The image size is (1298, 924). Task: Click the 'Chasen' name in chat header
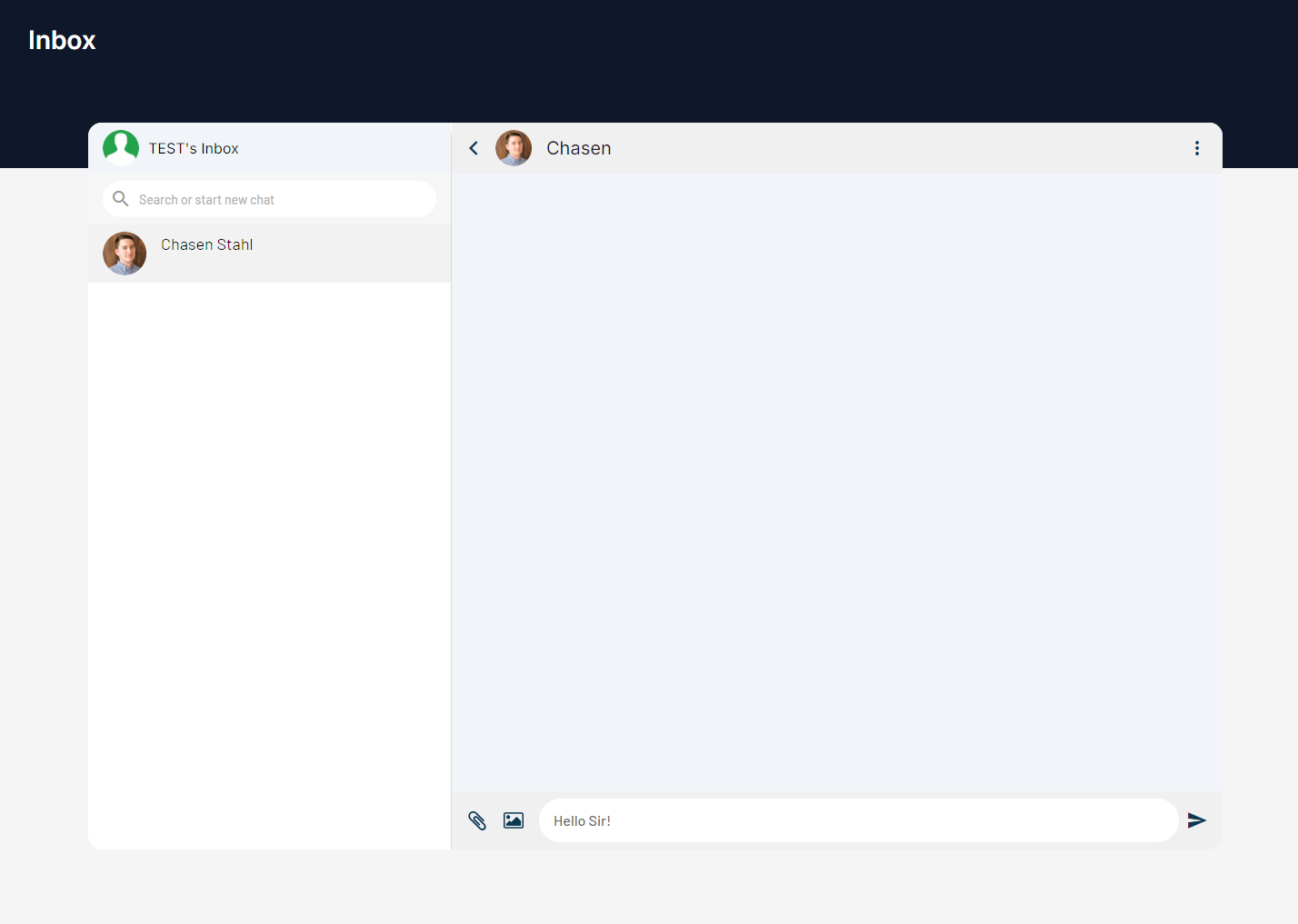point(579,148)
